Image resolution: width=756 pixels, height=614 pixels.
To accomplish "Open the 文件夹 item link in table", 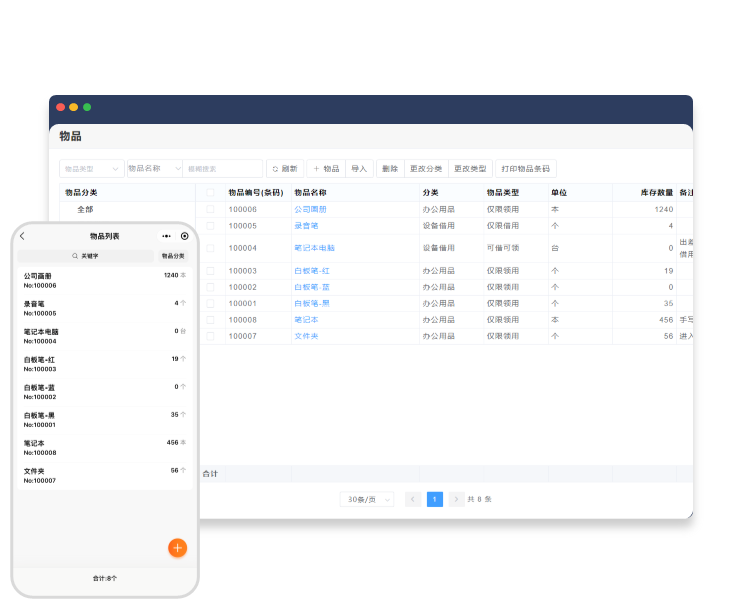I will [306, 336].
